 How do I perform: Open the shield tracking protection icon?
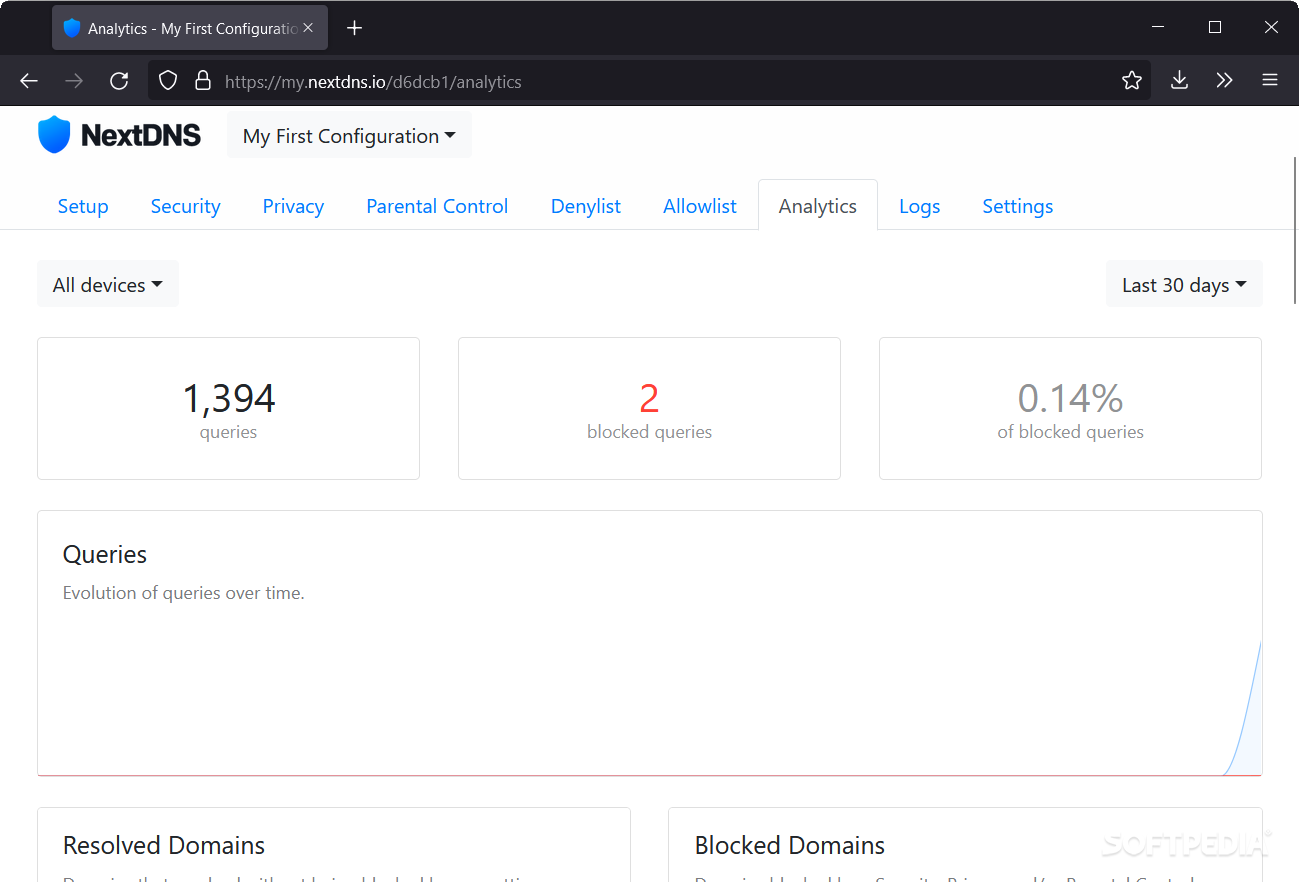[168, 81]
